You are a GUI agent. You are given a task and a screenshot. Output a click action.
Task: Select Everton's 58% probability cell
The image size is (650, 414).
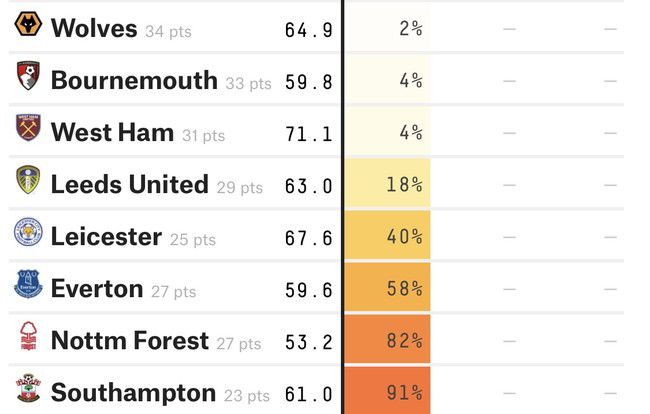(x=387, y=288)
